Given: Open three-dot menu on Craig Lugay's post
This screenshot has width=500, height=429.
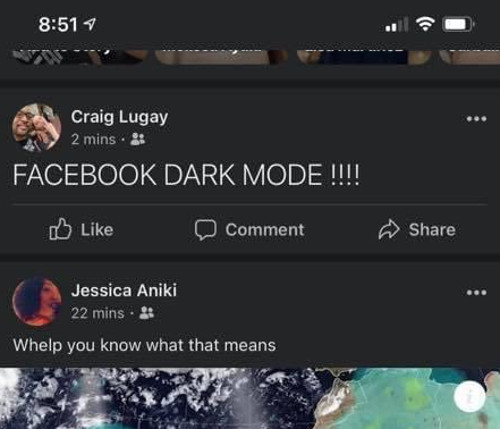Looking at the screenshot, I should 476,118.
